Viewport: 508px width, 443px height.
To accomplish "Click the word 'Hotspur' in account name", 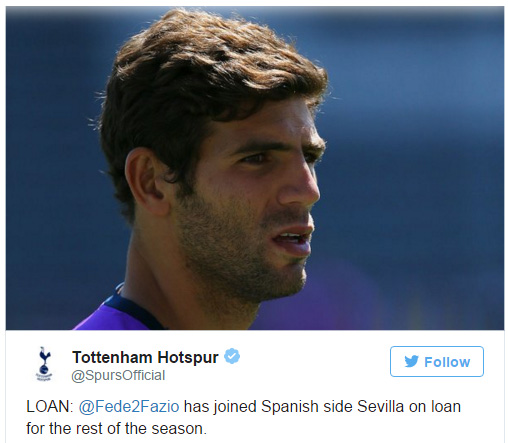I will (188, 357).
